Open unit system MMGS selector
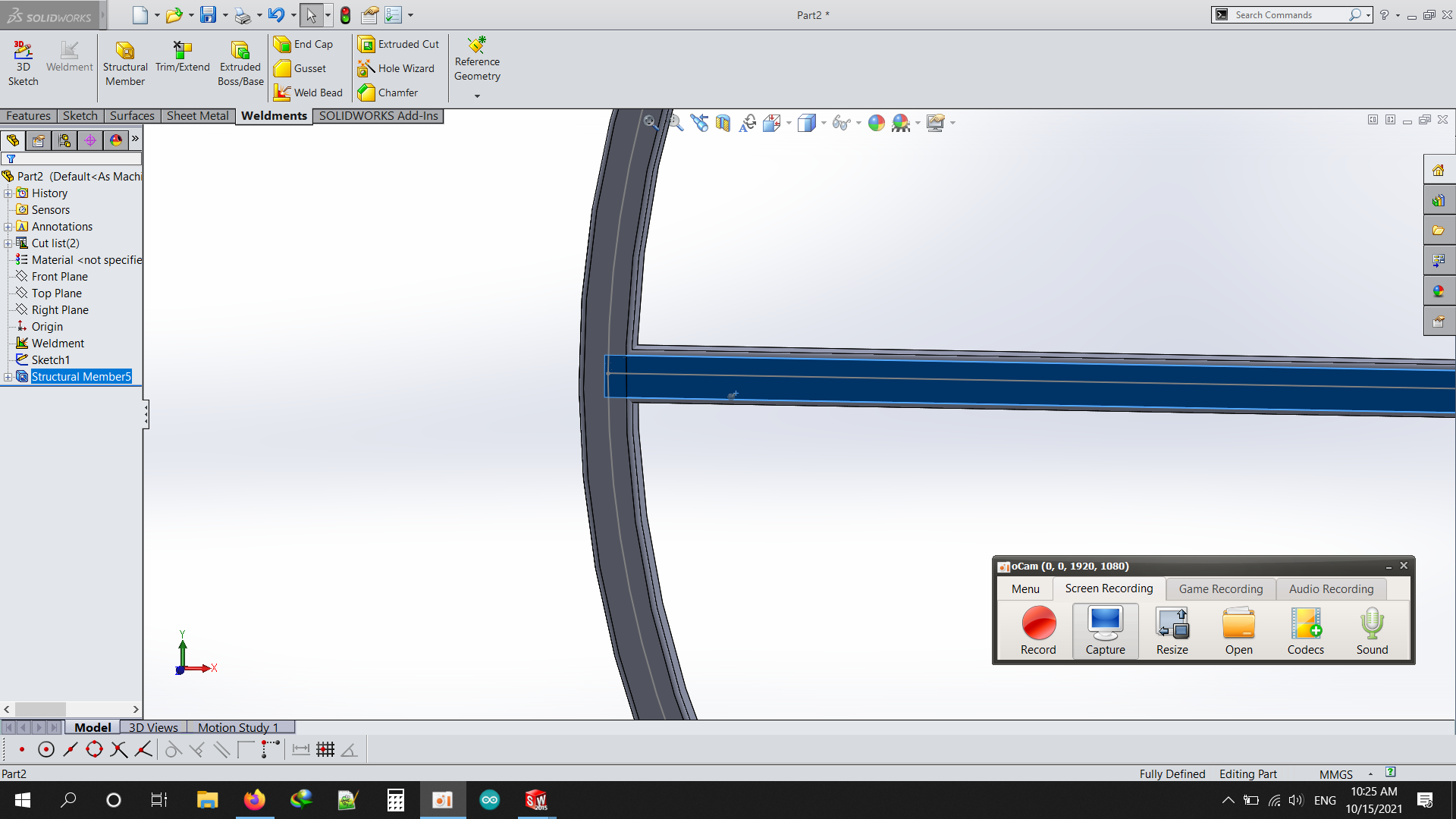The width and height of the screenshot is (1456, 819). pyautogui.click(x=1336, y=774)
